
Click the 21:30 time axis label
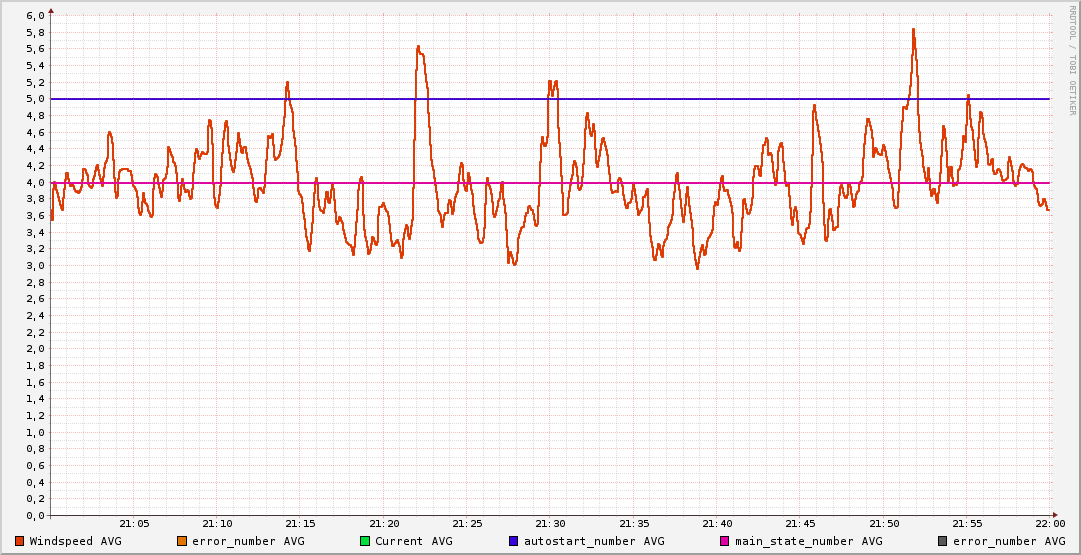click(x=550, y=523)
